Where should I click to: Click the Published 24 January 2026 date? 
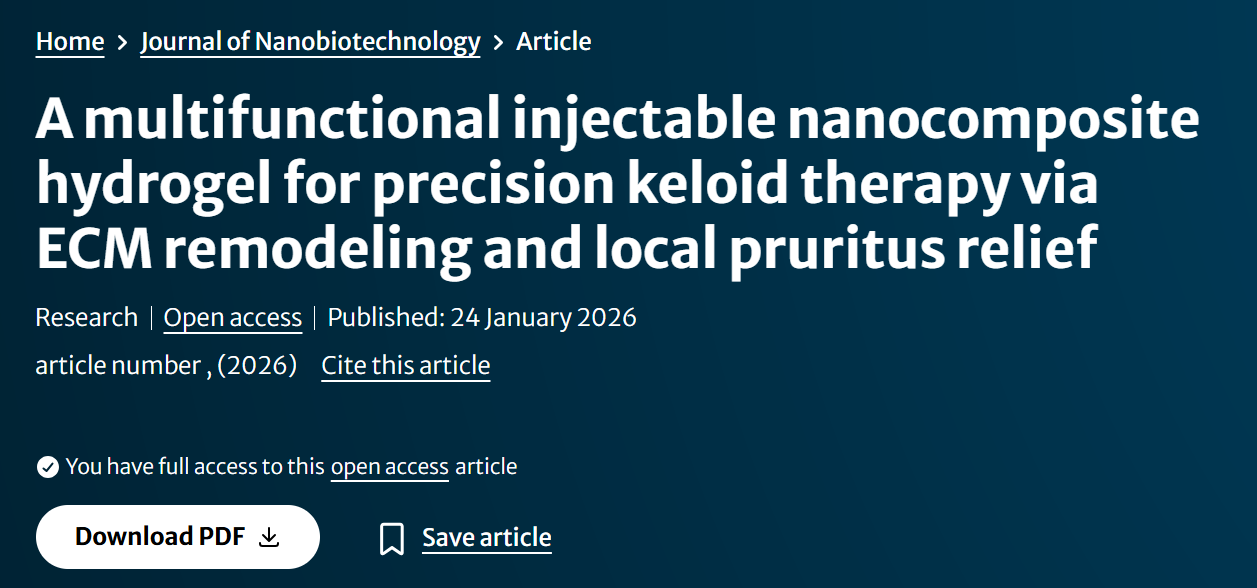(x=482, y=318)
